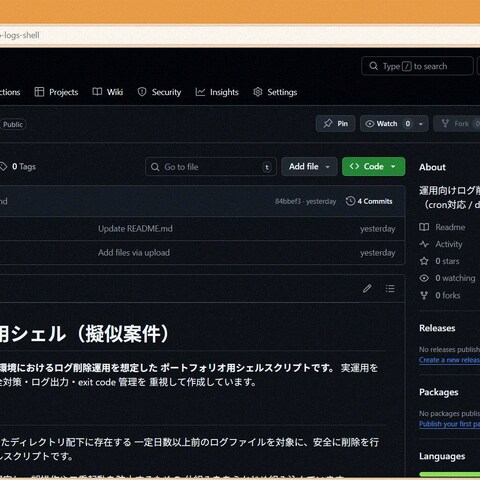Open the 0 forks link
This screenshot has height=480, width=480.
tap(448, 296)
